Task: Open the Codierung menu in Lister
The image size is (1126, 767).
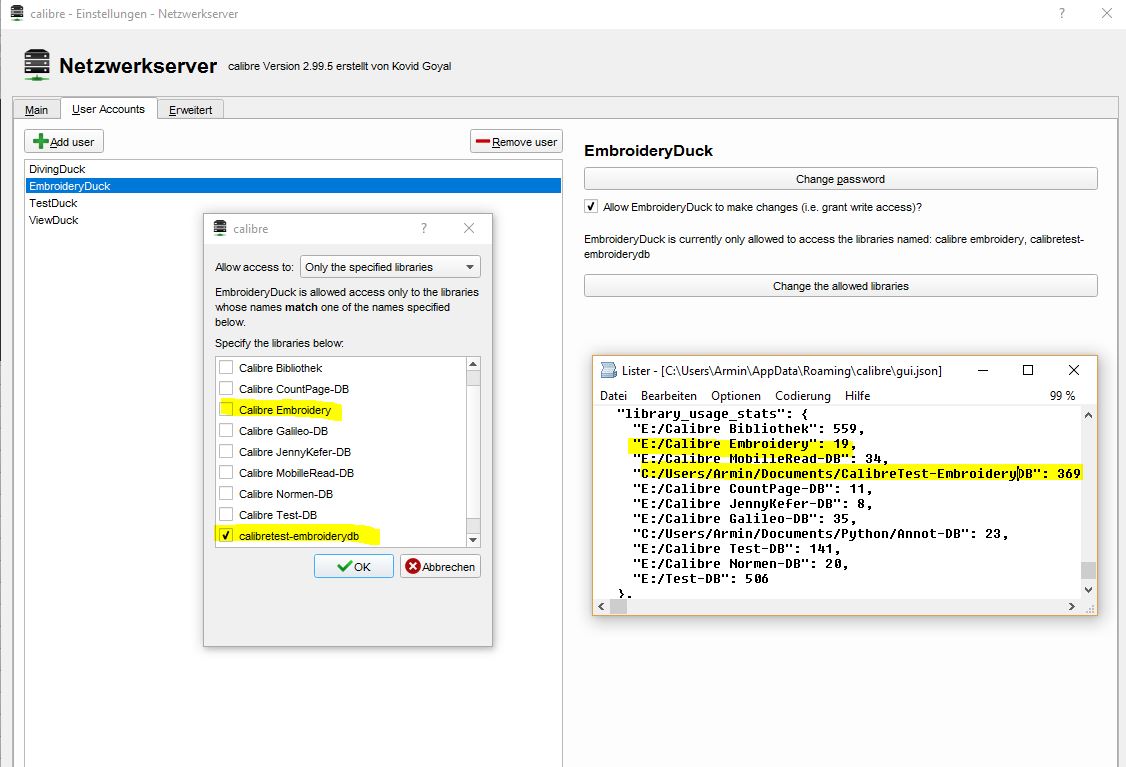Action: click(802, 396)
